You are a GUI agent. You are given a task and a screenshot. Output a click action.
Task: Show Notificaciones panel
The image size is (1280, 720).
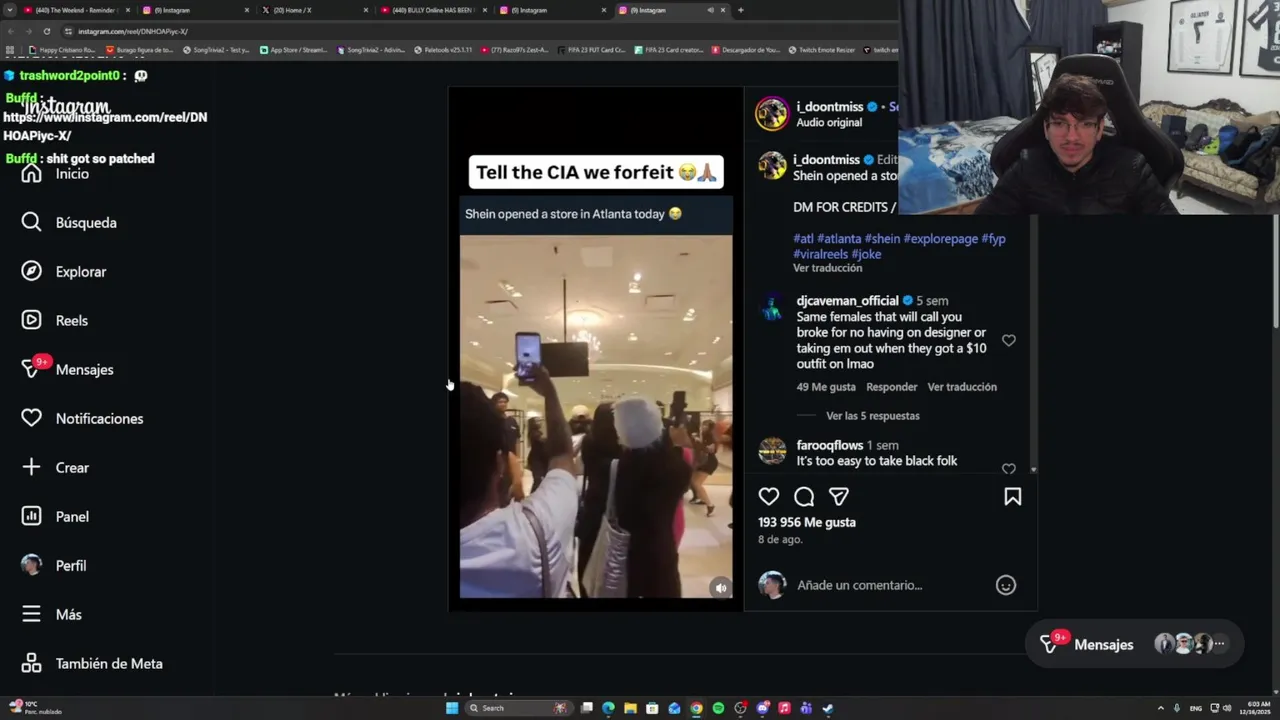(82, 418)
